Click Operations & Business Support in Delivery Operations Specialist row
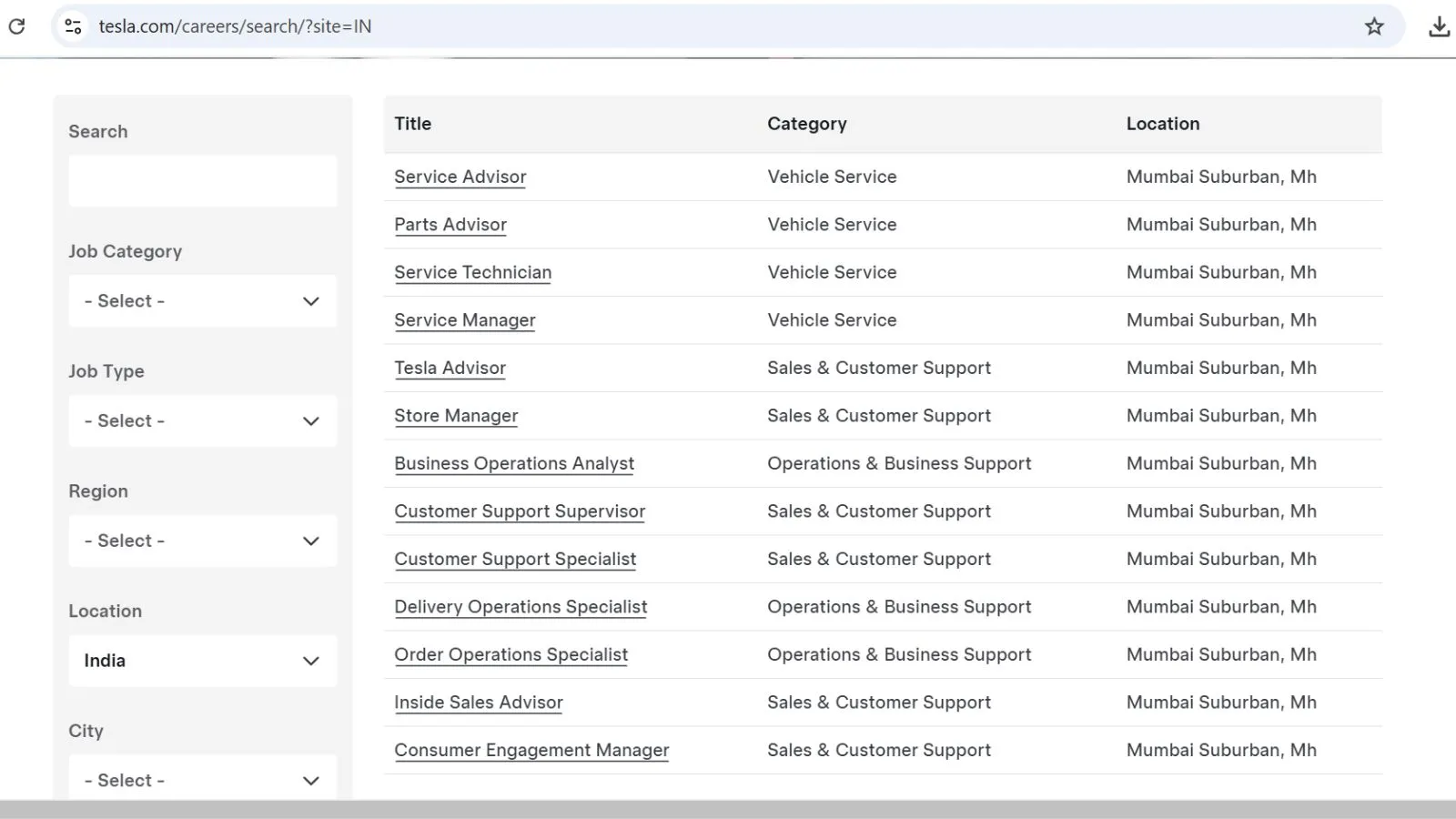The width and height of the screenshot is (1456, 819). [x=899, y=607]
